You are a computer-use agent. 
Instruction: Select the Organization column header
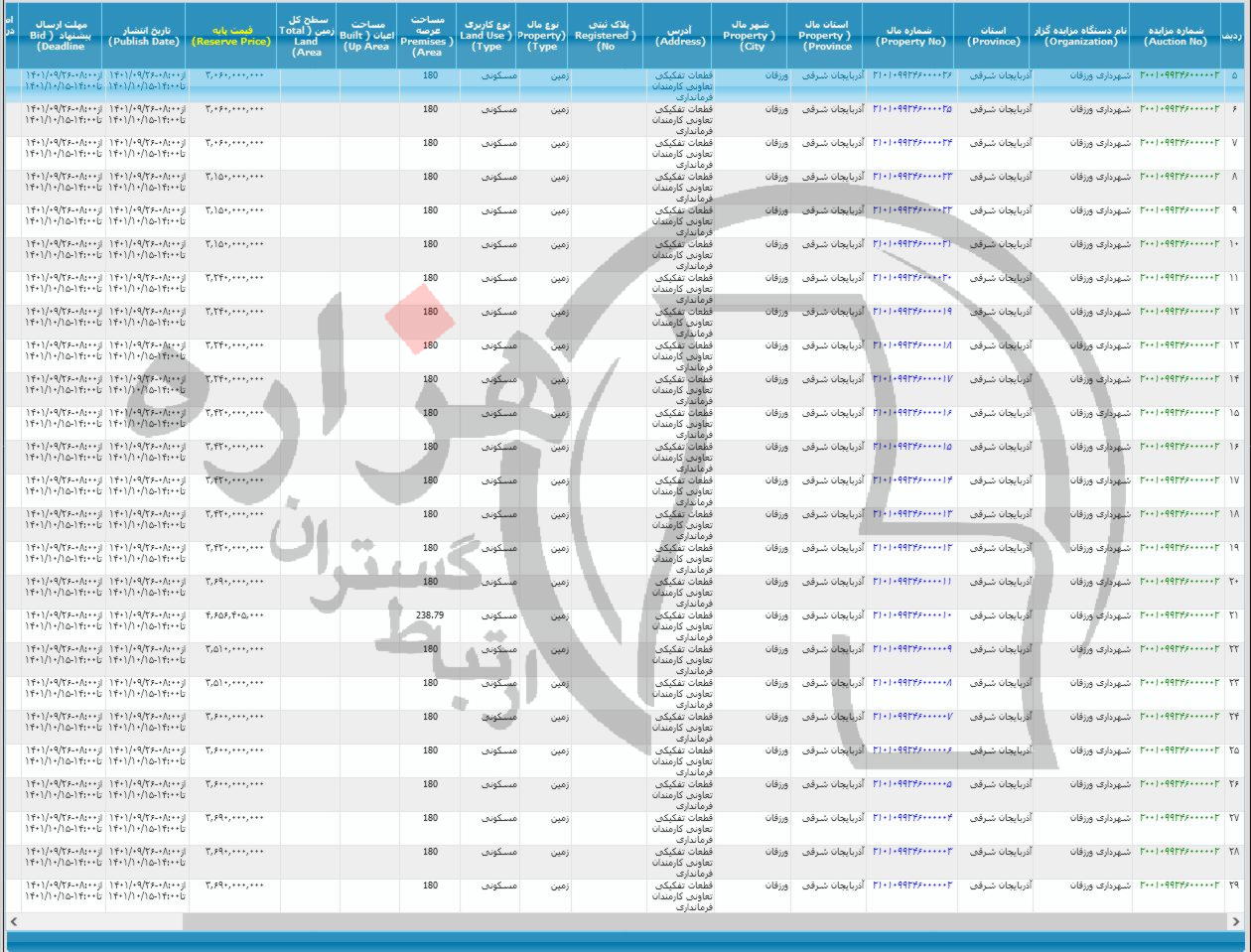(x=1080, y=36)
